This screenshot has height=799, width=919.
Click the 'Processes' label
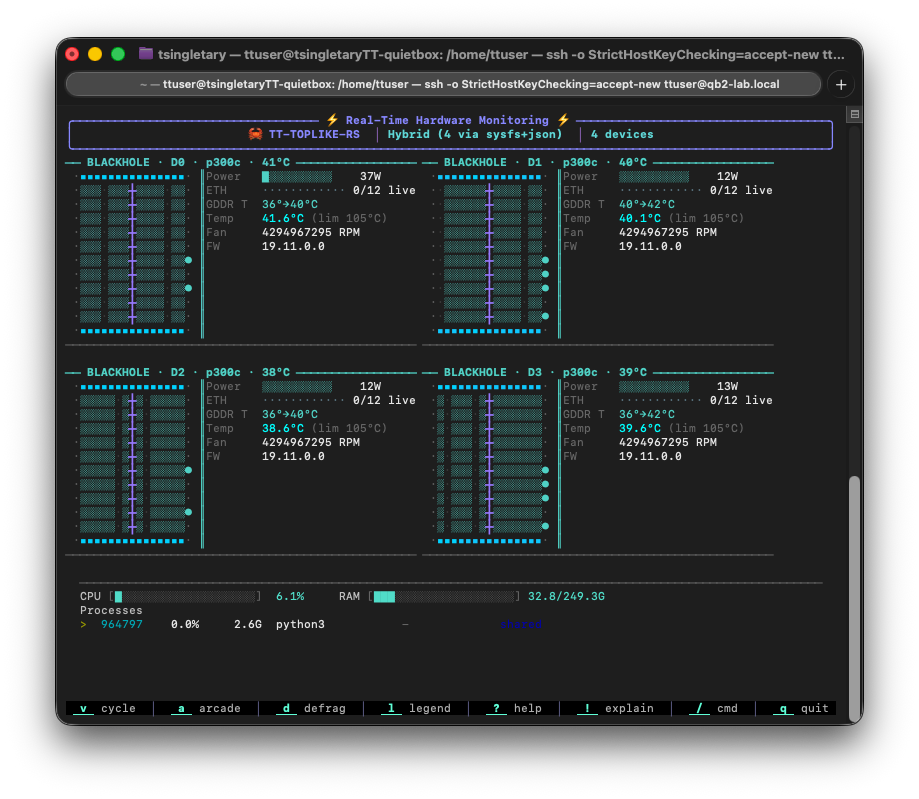click(x=111, y=610)
